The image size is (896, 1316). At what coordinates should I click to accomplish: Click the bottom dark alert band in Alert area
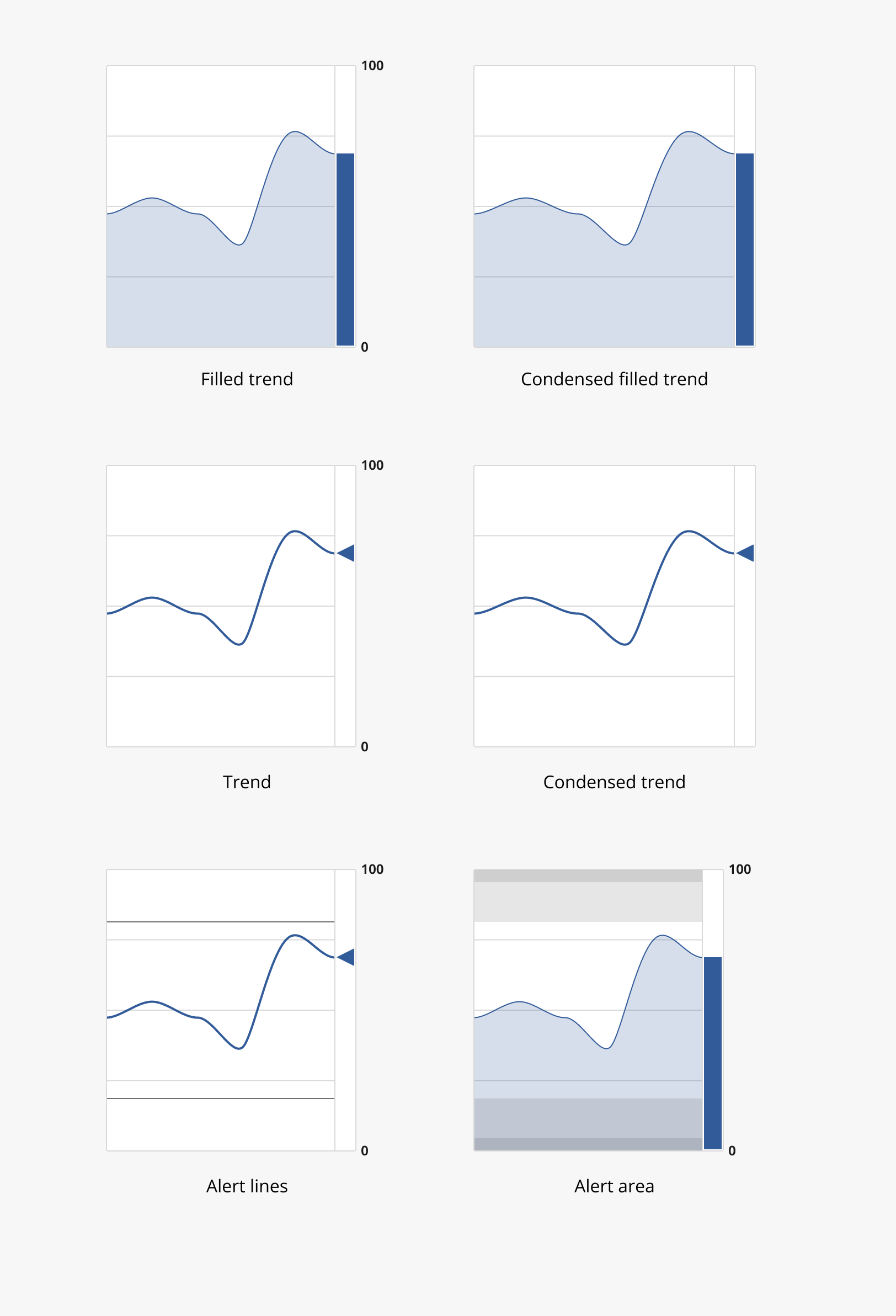pyautogui.click(x=588, y=1144)
